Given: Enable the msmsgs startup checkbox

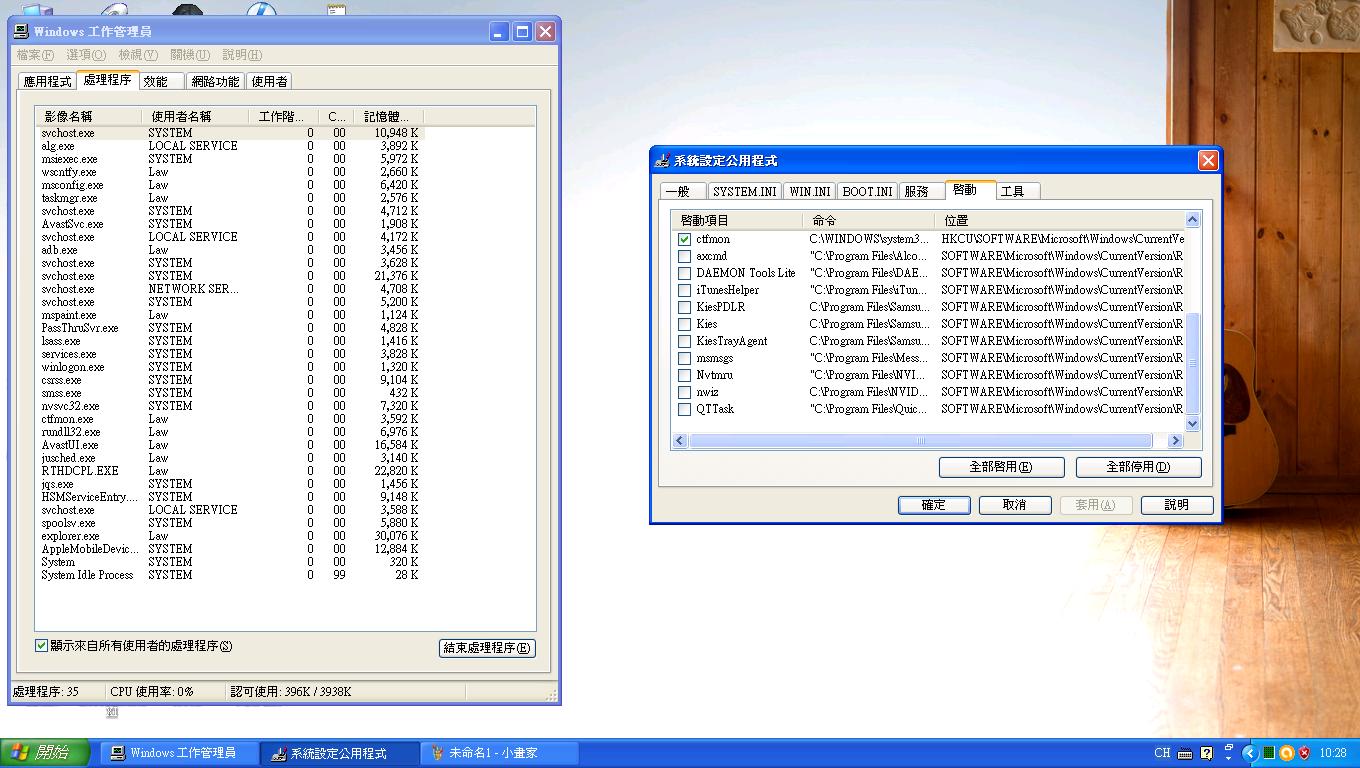Looking at the screenshot, I should pyautogui.click(x=684, y=358).
